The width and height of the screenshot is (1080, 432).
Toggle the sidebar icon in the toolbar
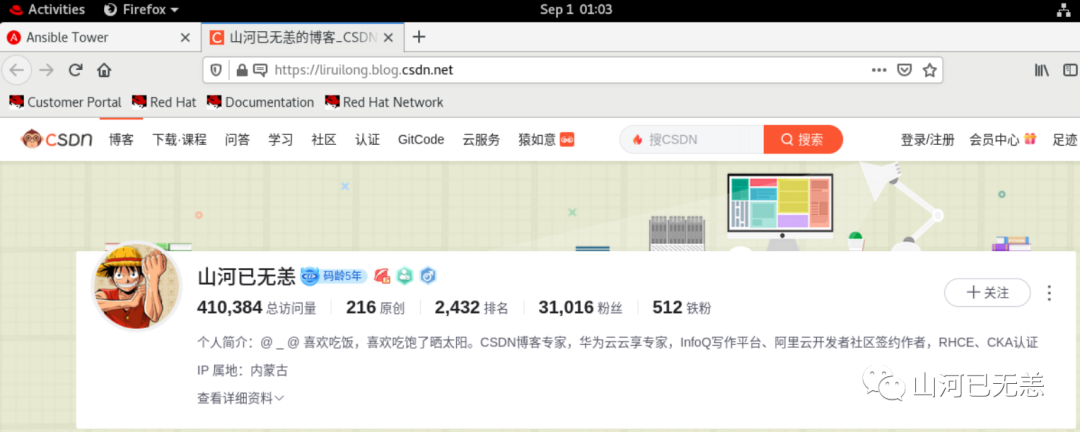[x=1070, y=70]
